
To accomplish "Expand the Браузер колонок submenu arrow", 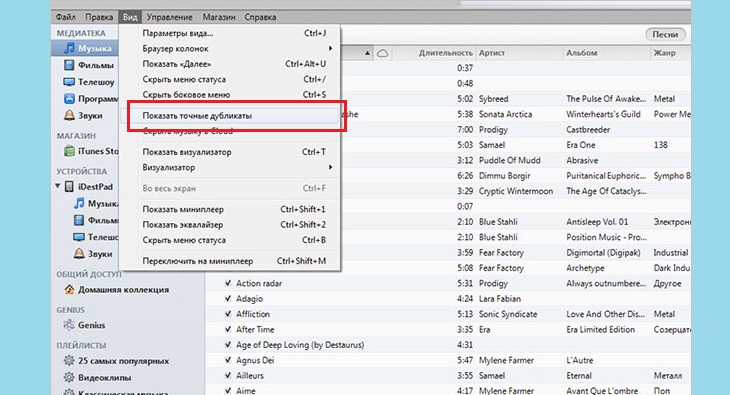I will point(330,48).
